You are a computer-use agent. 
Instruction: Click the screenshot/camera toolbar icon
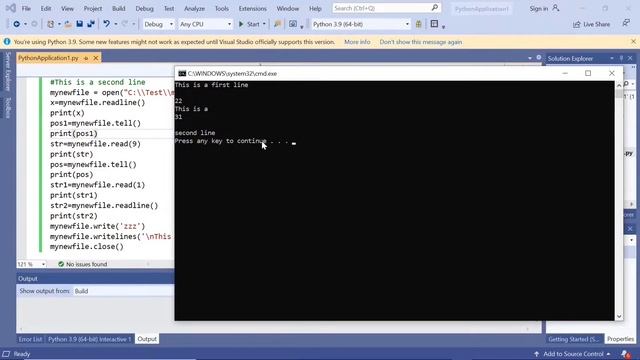pyautogui.click(x=293, y=24)
